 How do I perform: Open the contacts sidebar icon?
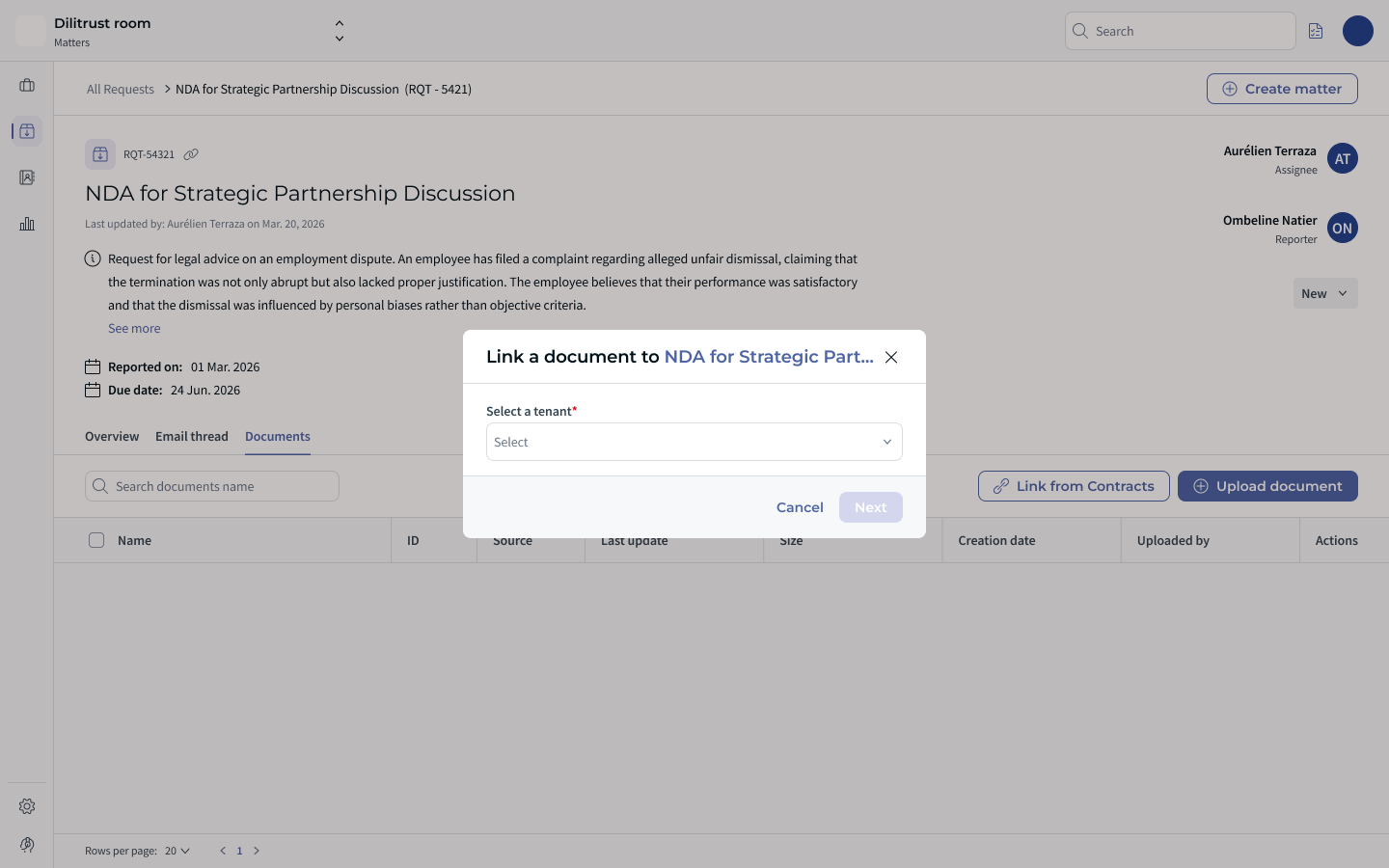tap(27, 177)
